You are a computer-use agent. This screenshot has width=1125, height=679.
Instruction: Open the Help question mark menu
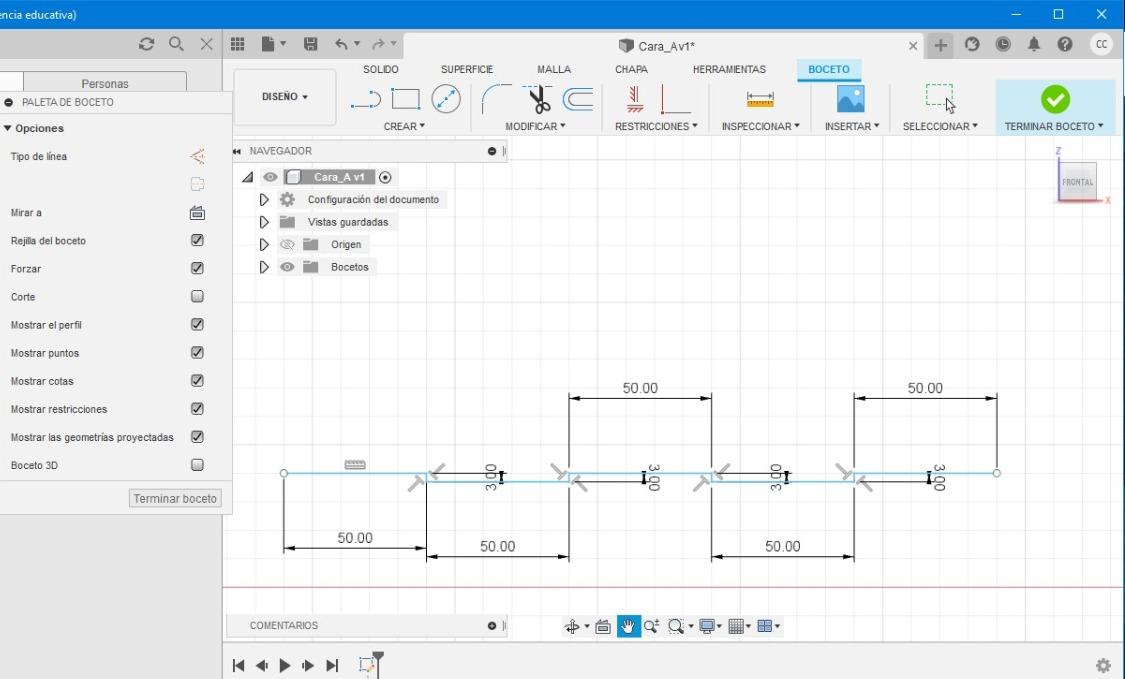point(1065,45)
